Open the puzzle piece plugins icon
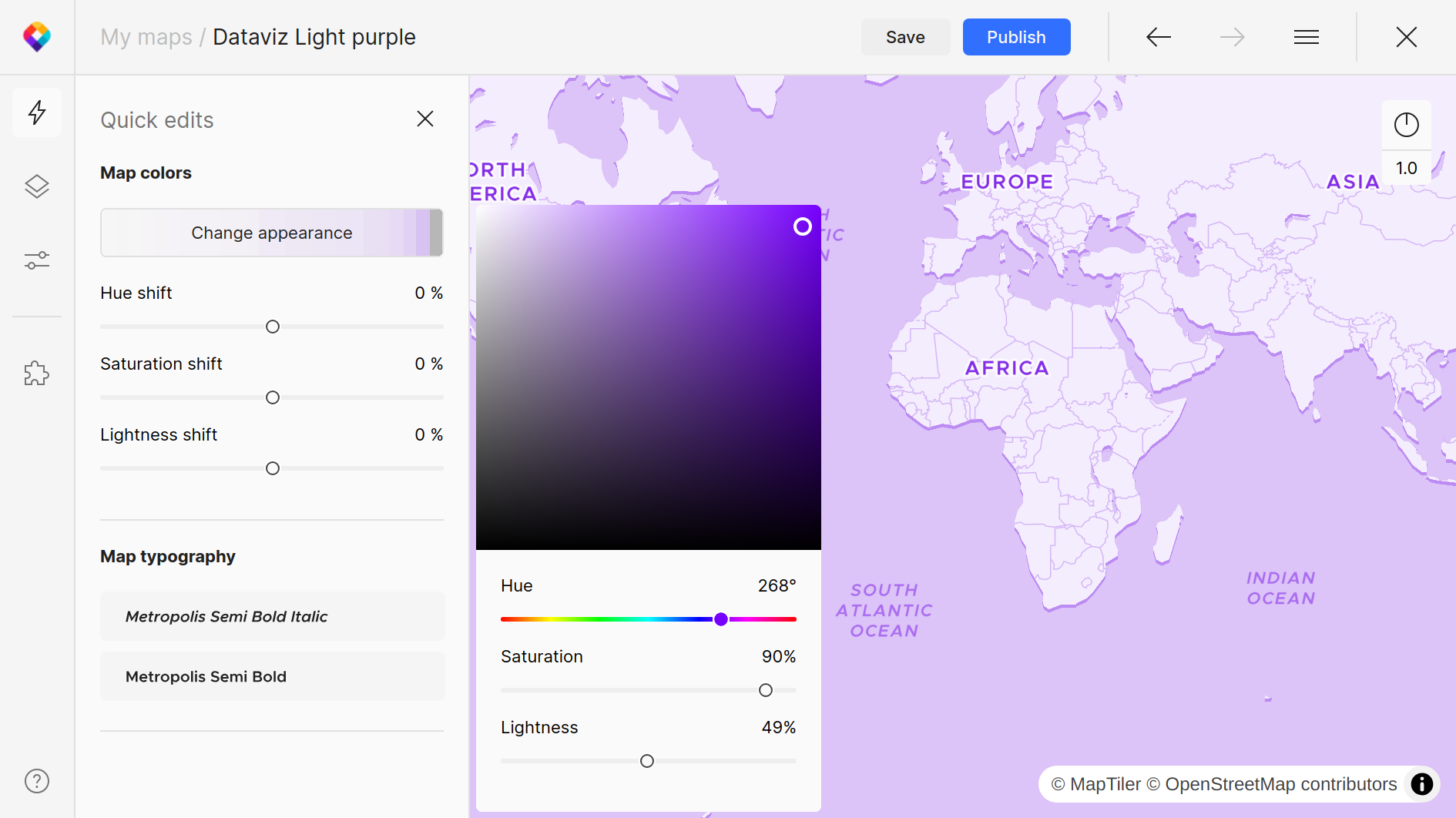 pyautogui.click(x=37, y=374)
